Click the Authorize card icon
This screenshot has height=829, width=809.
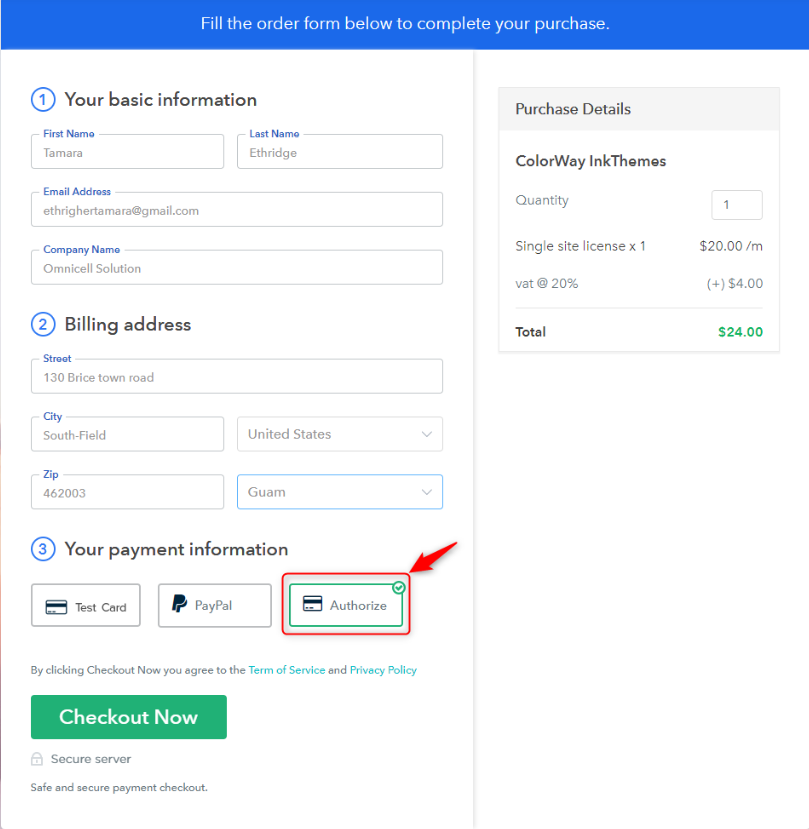[312, 603]
